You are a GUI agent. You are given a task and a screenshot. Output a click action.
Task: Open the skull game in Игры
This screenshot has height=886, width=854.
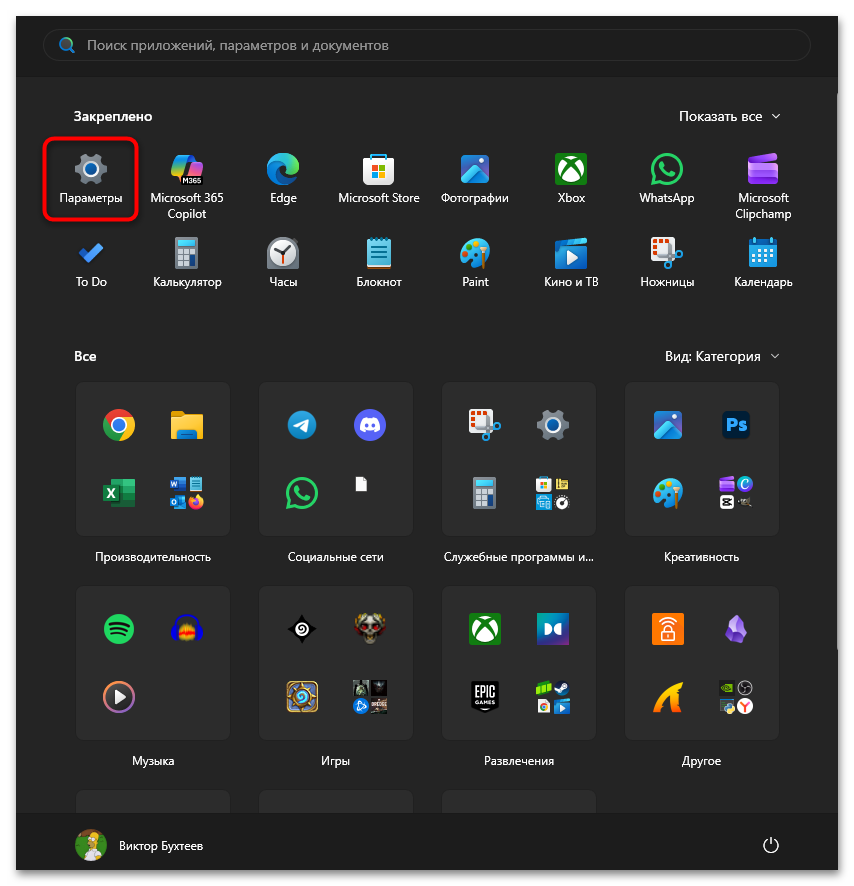tap(370, 628)
